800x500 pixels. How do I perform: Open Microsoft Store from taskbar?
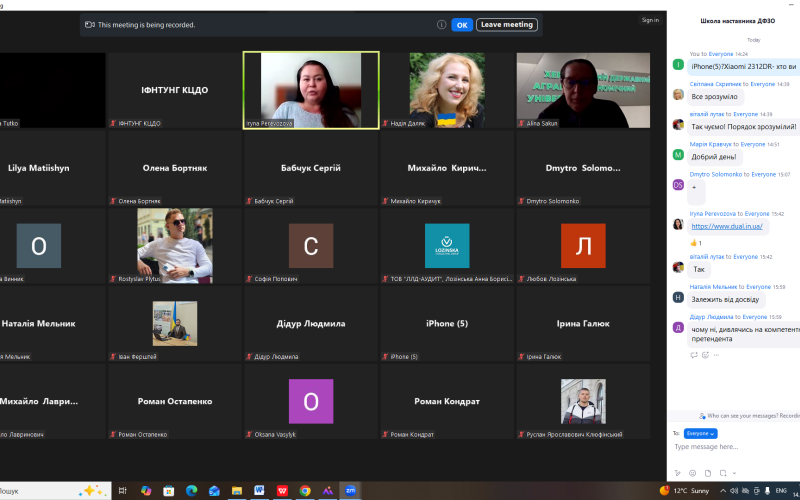click(x=168, y=491)
